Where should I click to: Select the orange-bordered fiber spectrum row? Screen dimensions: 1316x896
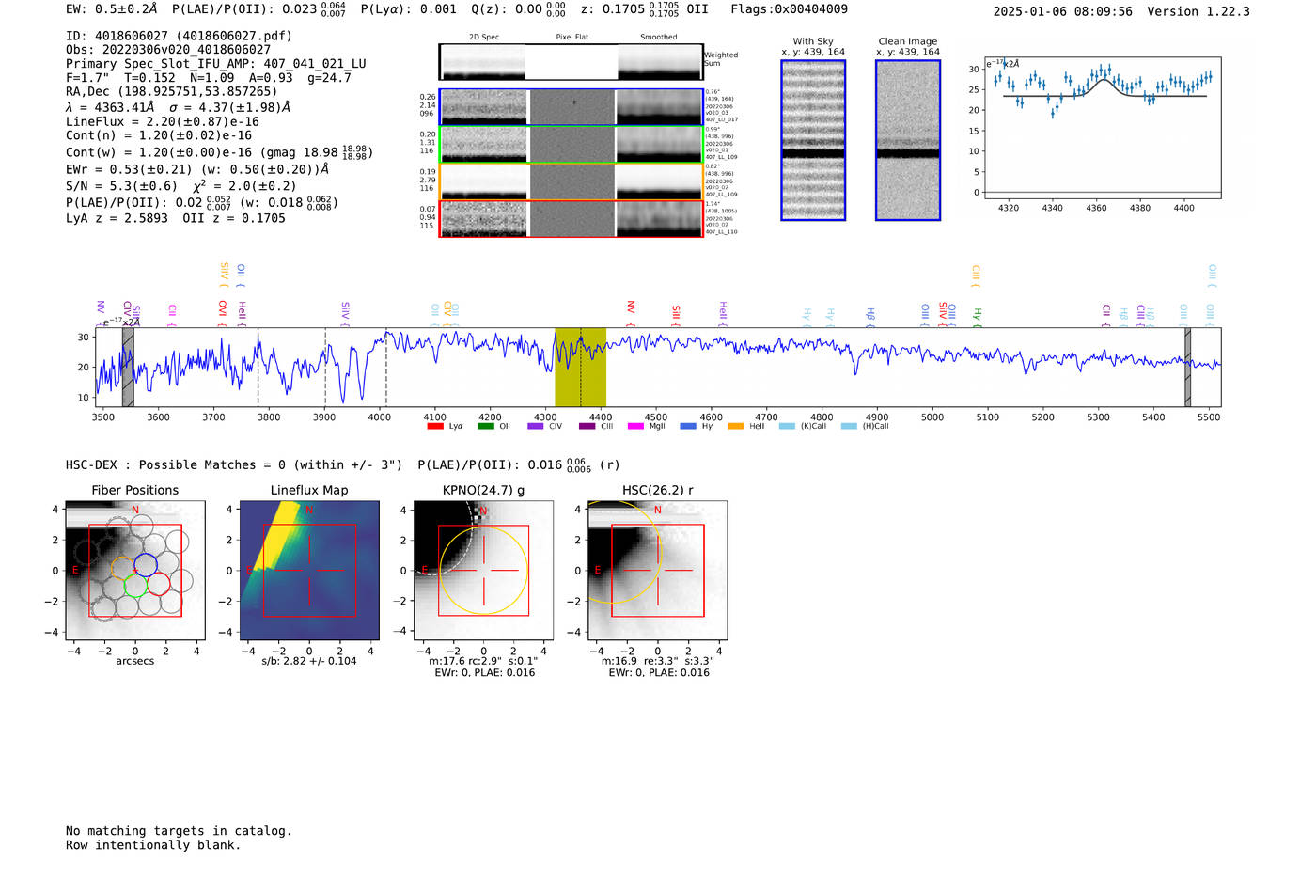[571, 181]
